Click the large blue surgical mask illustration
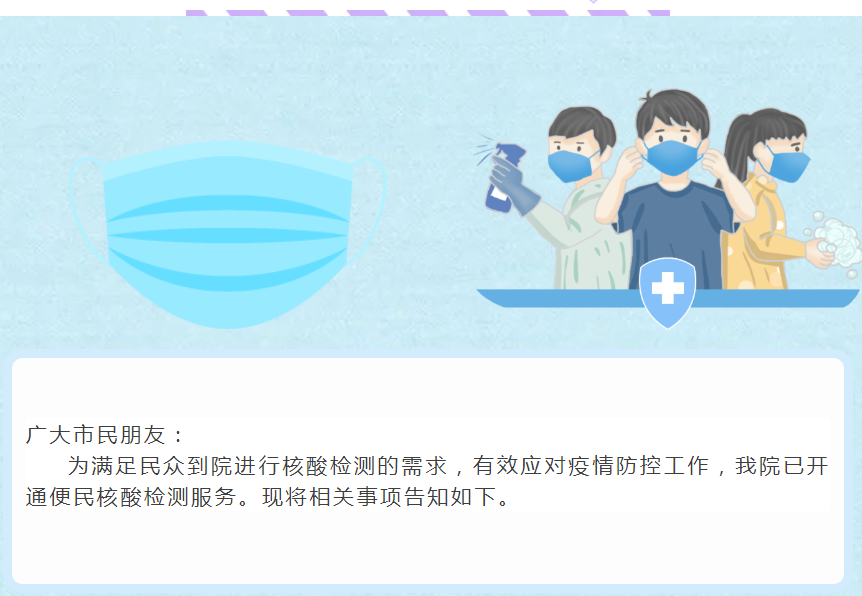The height and width of the screenshot is (596, 862). click(x=228, y=235)
